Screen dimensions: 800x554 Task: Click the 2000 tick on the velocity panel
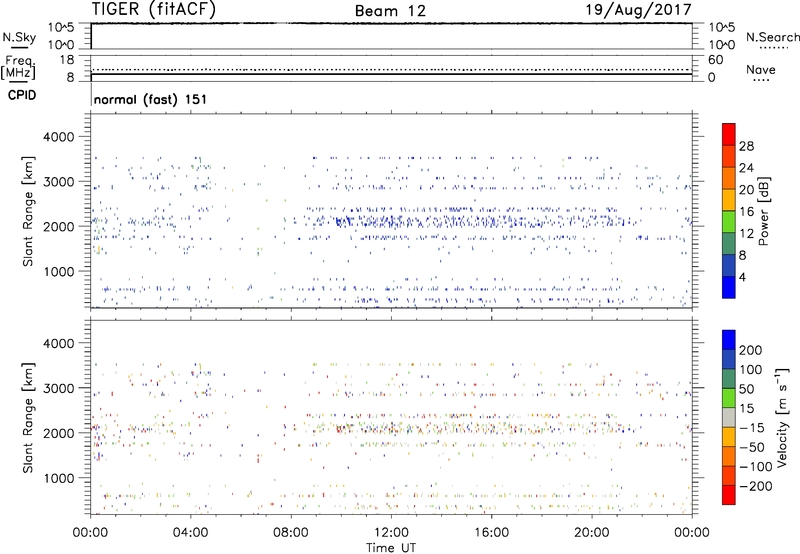pos(59,433)
